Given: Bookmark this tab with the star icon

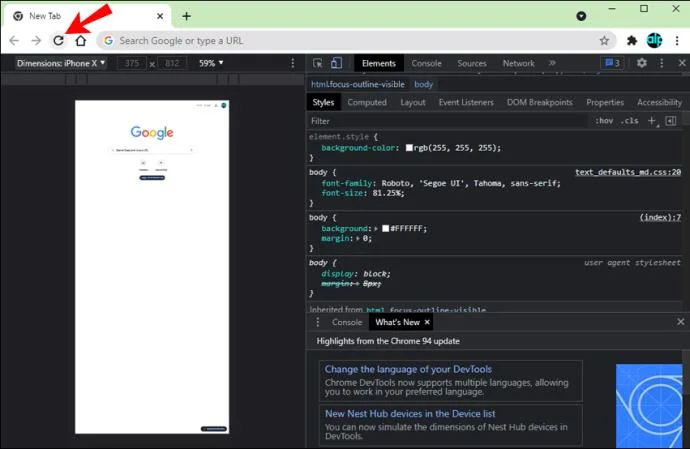Looking at the screenshot, I should click(604, 41).
